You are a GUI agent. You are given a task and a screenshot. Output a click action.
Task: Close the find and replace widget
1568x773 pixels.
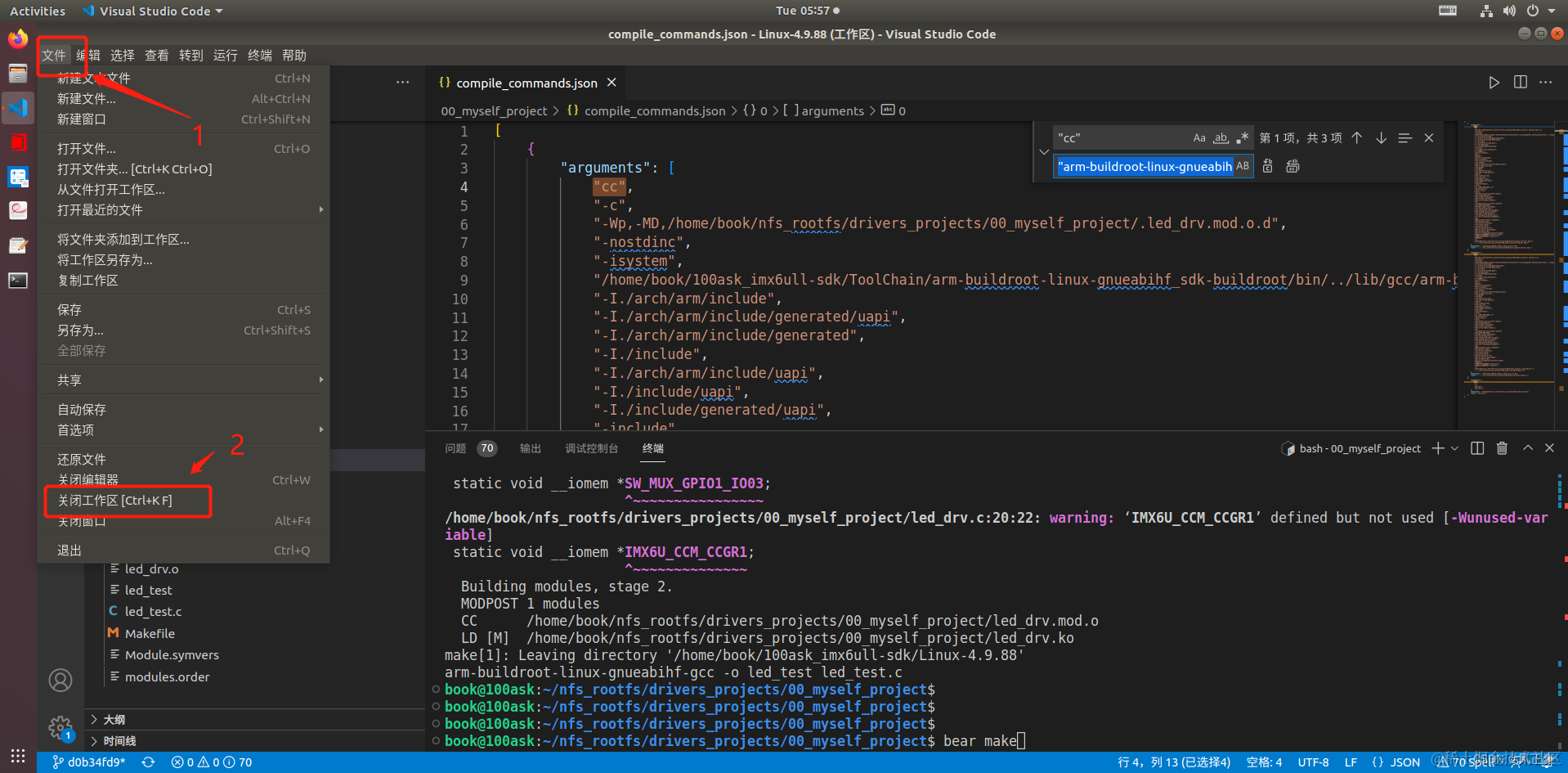pyautogui.click(x=1429, y=138)
